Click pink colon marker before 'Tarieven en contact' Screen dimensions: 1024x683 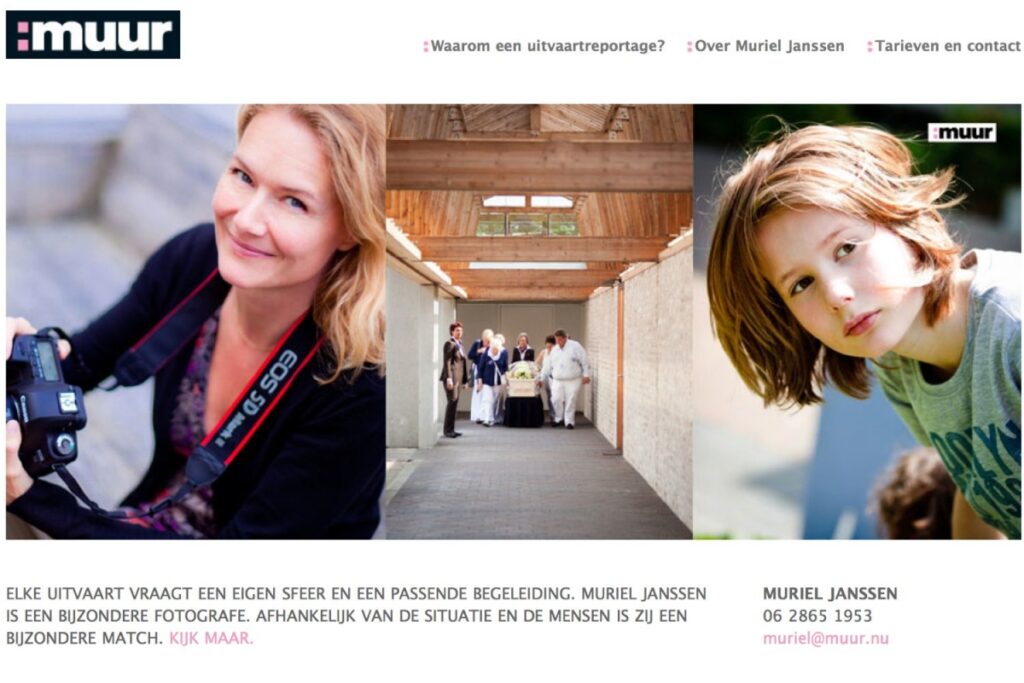click(870, 46)
